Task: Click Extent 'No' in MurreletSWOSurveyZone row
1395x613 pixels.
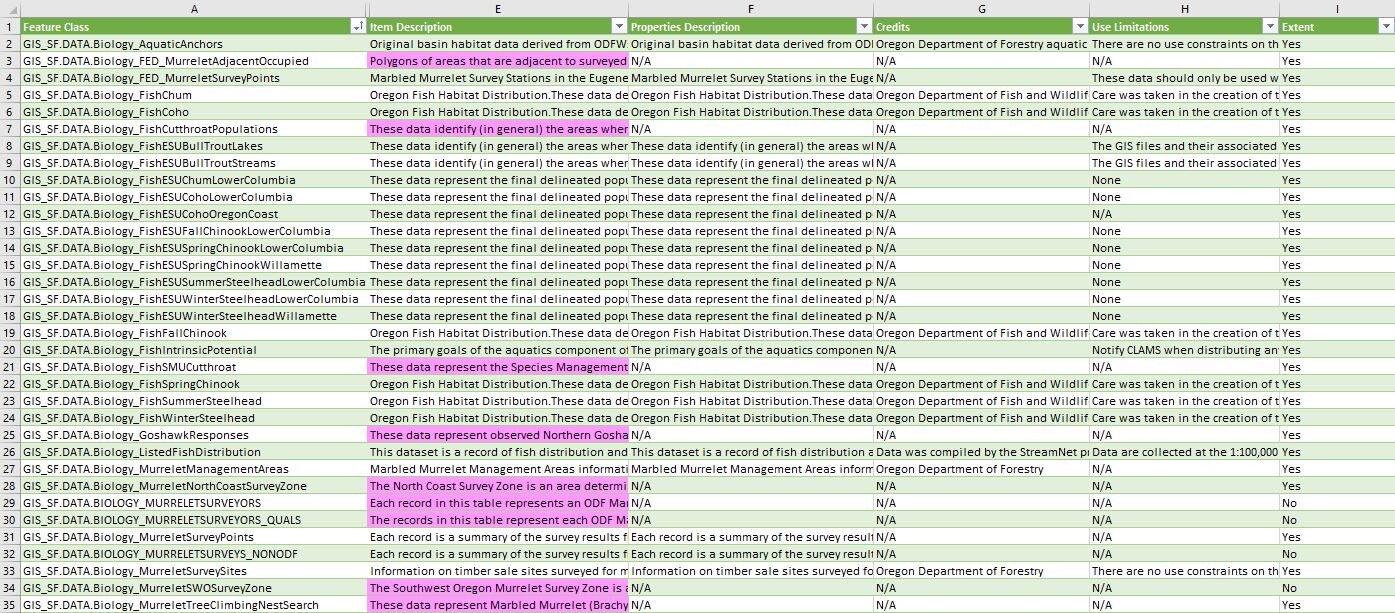Action: coord(1337,588)
